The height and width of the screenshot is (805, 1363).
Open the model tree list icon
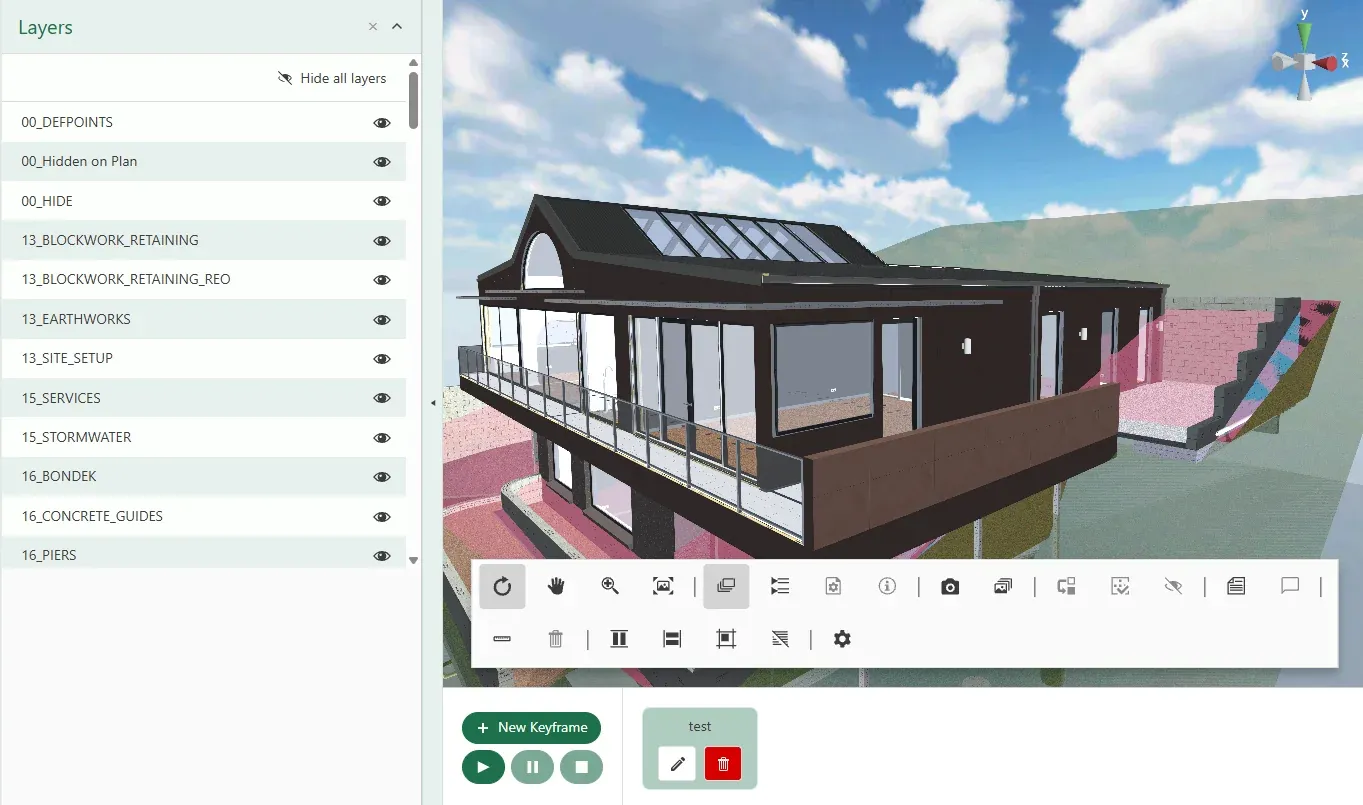pyautogui.click(x=780, y=587)
